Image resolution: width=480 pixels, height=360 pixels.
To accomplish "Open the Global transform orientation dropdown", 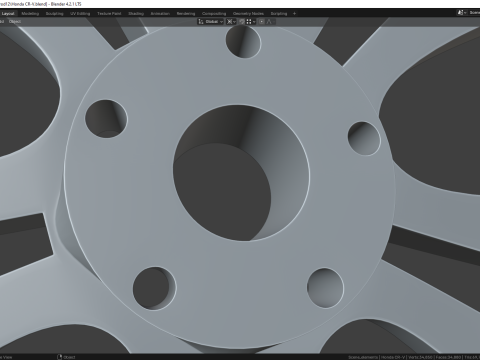I will 211,22.
